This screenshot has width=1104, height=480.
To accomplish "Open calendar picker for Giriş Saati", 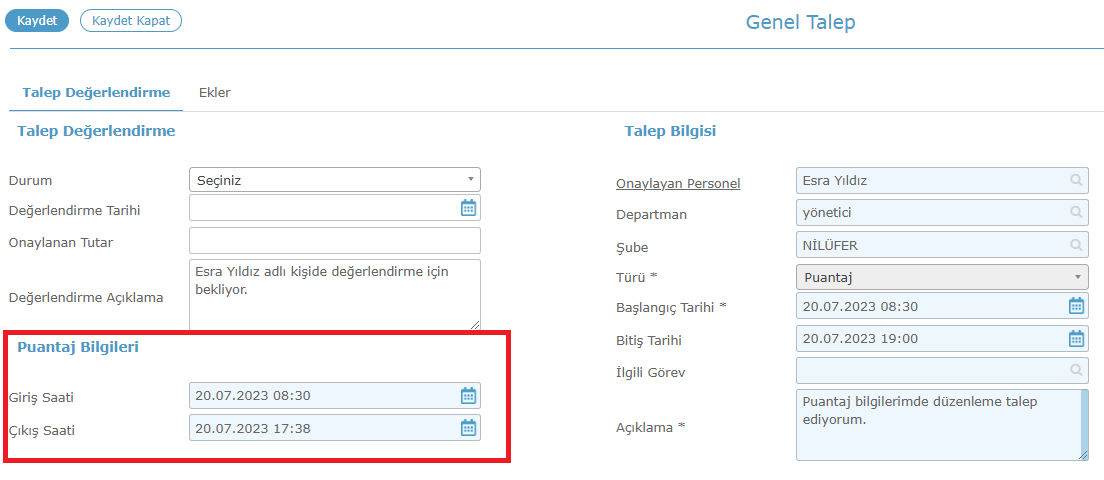I will (x=468, y=396).
